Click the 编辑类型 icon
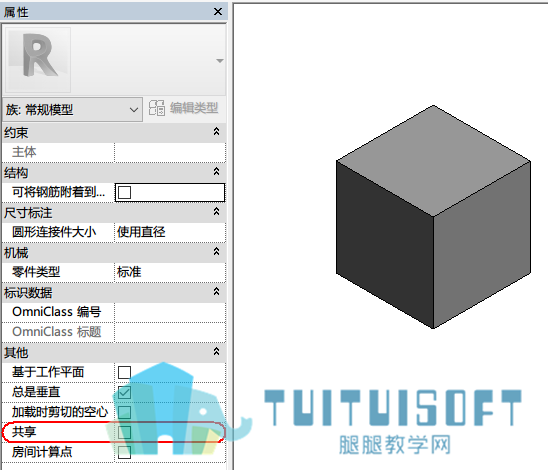Viewport: 548px width, 470px height. [157, 108]
